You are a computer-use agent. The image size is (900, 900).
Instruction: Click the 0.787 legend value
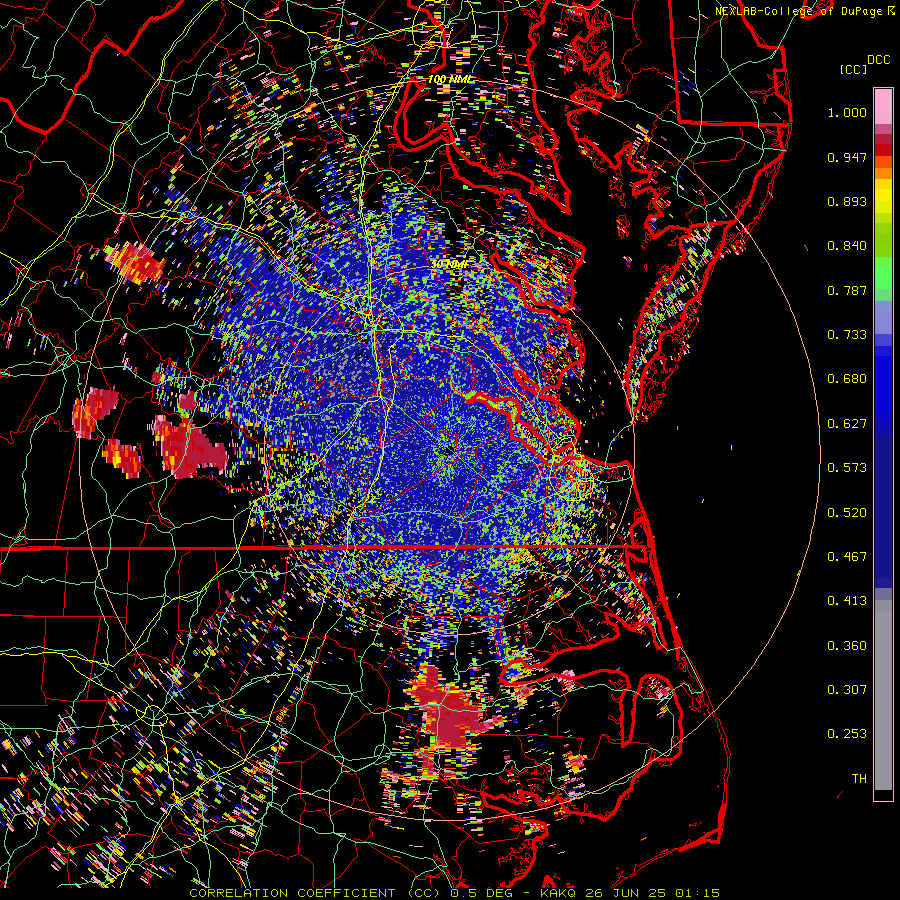tap(847, 290)
